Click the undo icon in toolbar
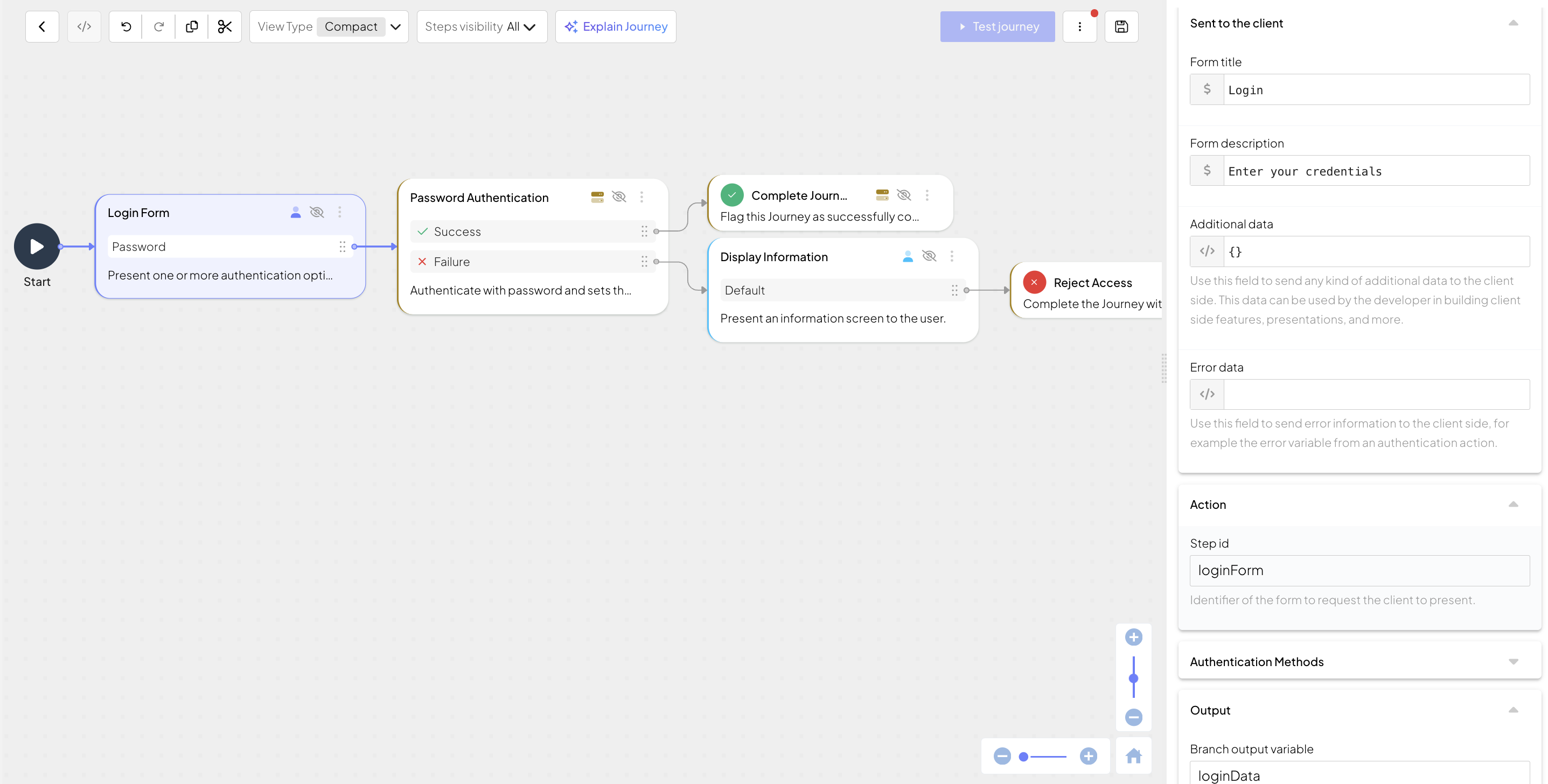 click(125, 26)
